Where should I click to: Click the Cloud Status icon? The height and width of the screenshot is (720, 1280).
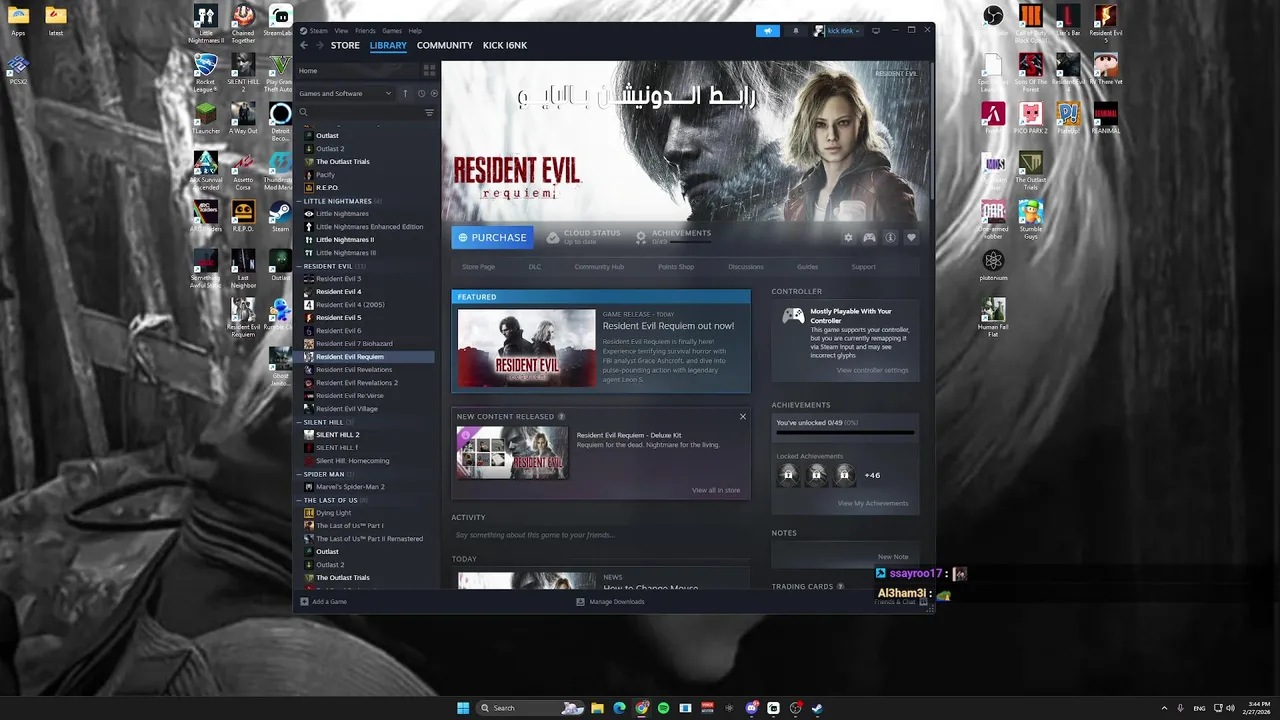click(x=553, y=237)
